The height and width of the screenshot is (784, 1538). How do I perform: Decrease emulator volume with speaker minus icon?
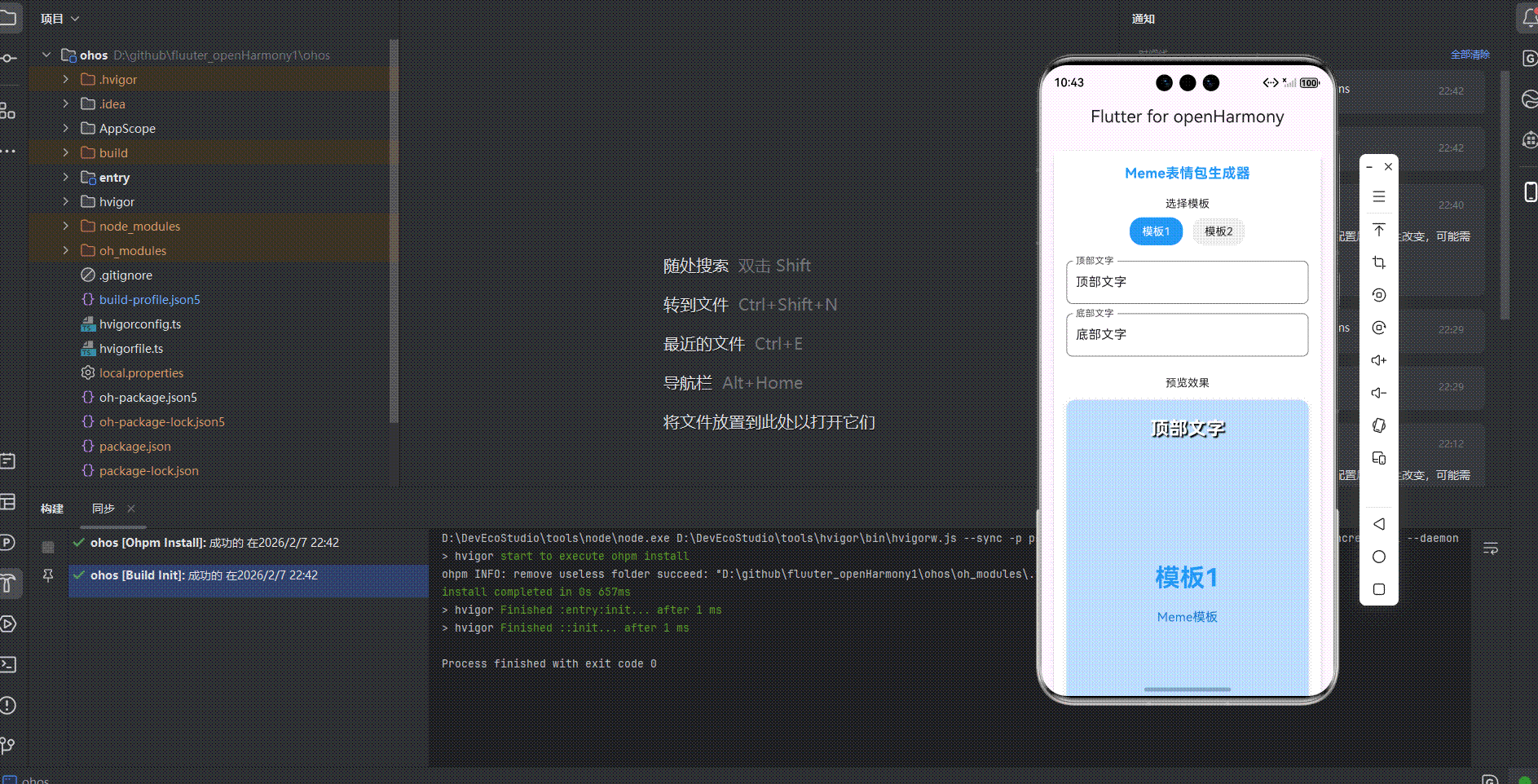coord(1378,393)
